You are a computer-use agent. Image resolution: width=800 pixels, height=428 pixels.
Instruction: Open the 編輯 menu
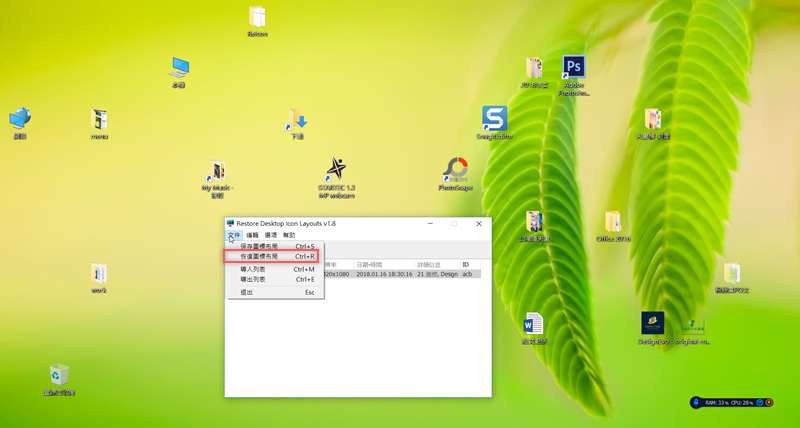[253, 235]
